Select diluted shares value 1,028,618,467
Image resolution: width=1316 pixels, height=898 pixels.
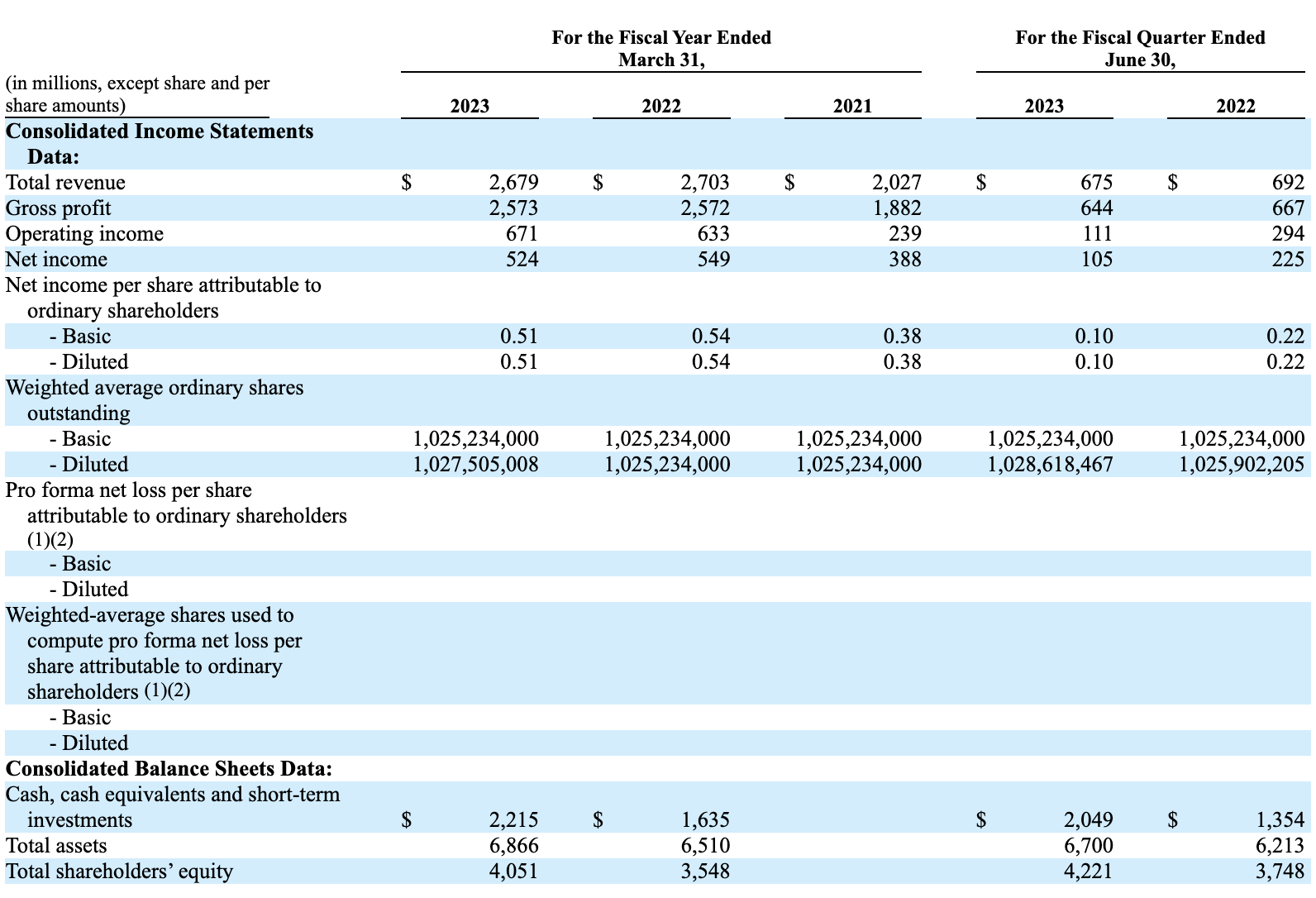(x=1050, y=465)
